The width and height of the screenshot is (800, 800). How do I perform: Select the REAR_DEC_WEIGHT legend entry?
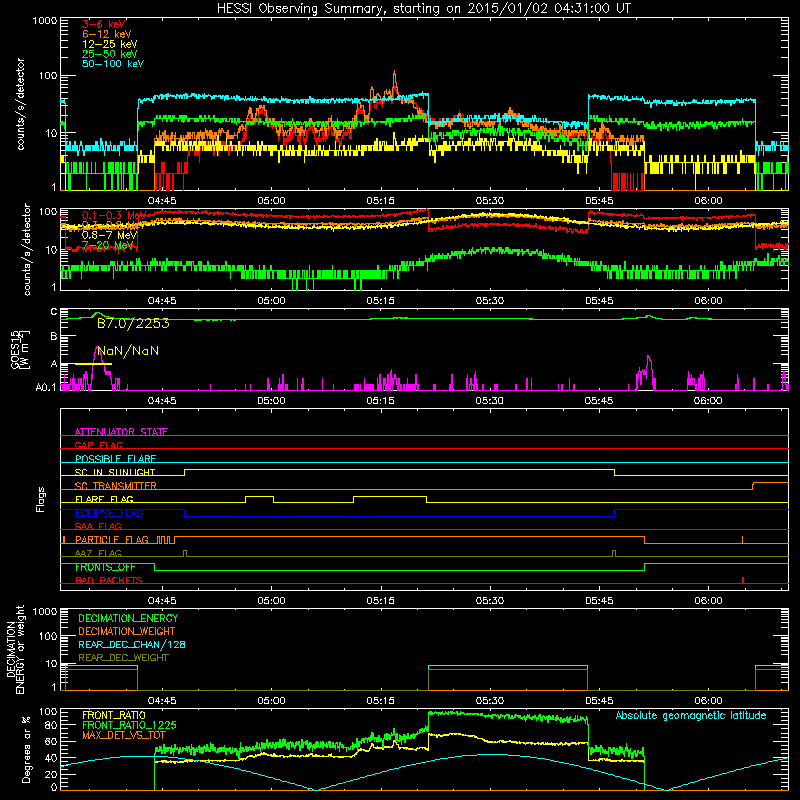coord(123,658)
